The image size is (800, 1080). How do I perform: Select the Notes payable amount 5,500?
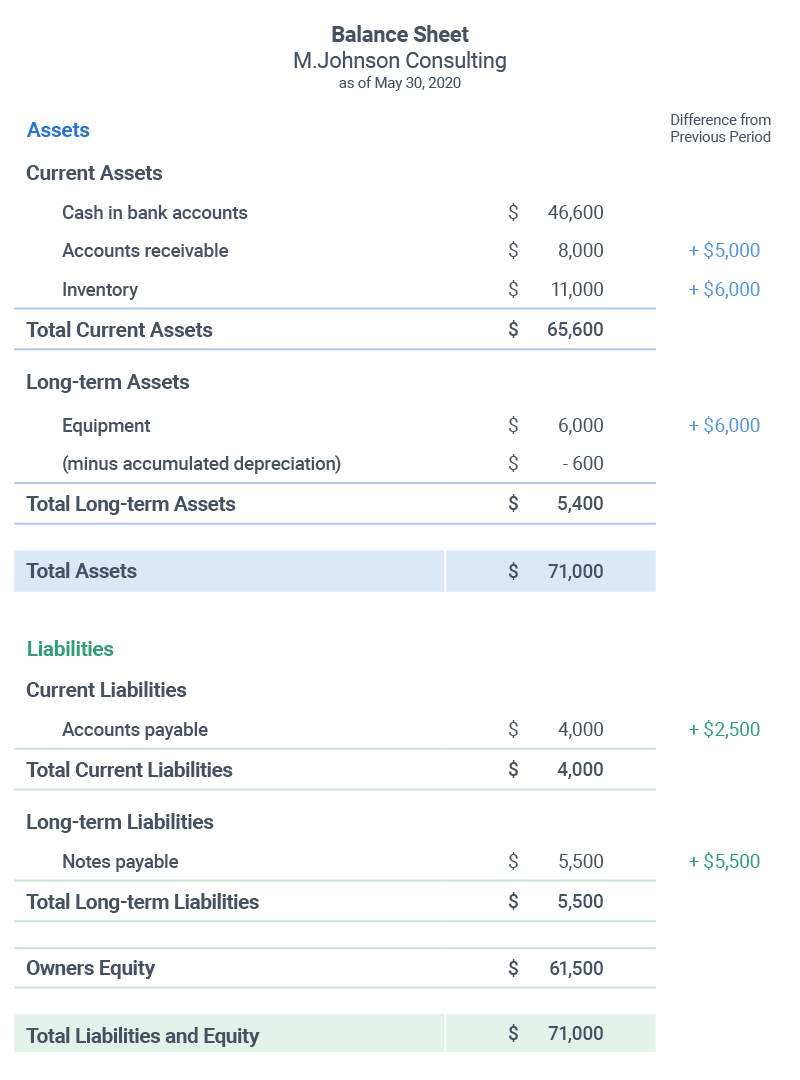pos(580,862)
